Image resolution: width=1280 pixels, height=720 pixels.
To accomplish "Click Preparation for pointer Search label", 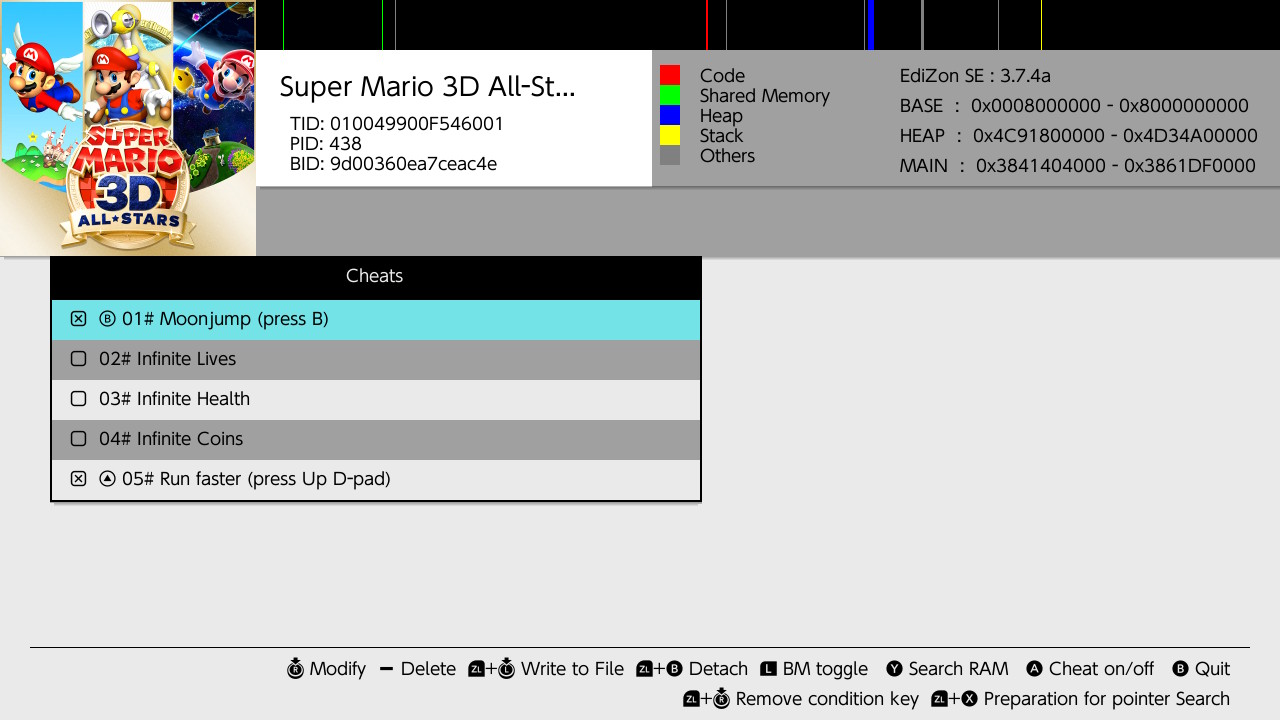I will coord(1106,699).
